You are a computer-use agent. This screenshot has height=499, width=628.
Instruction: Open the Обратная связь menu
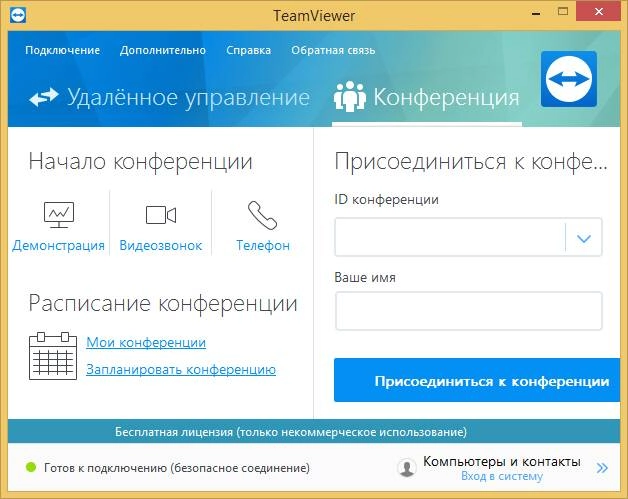coord(333,50)
